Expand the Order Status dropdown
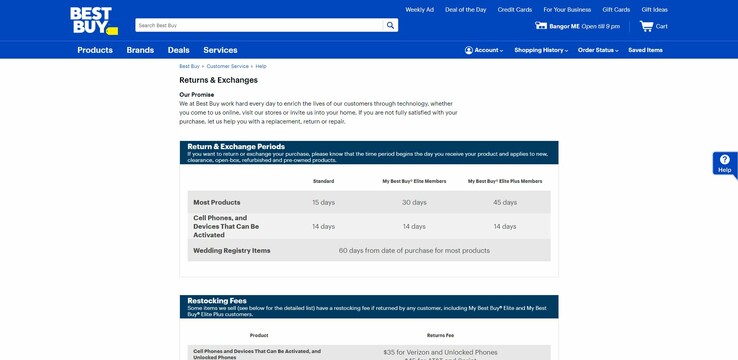The width and height of the screenshot is (738, 360). click(598, 50)
